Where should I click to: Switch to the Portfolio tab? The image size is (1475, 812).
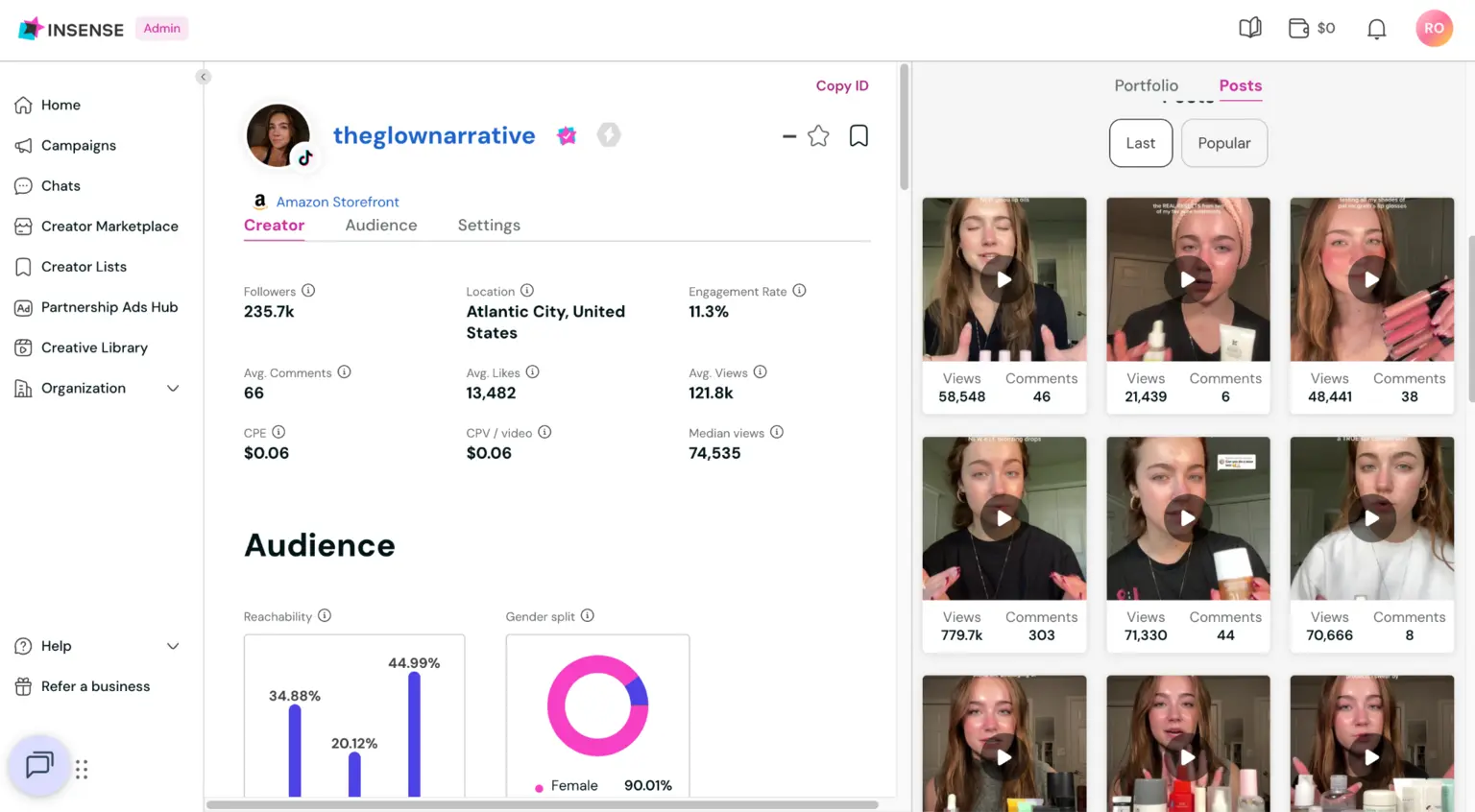(1146, 85)
